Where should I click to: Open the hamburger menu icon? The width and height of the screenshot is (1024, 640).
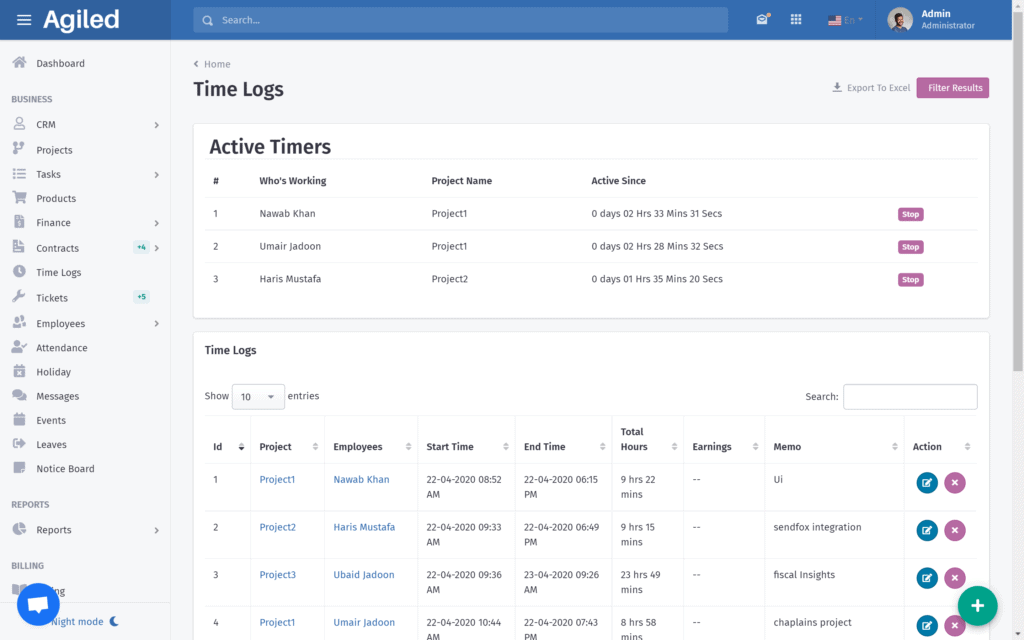pyautogui.click(x=24, y=20)
